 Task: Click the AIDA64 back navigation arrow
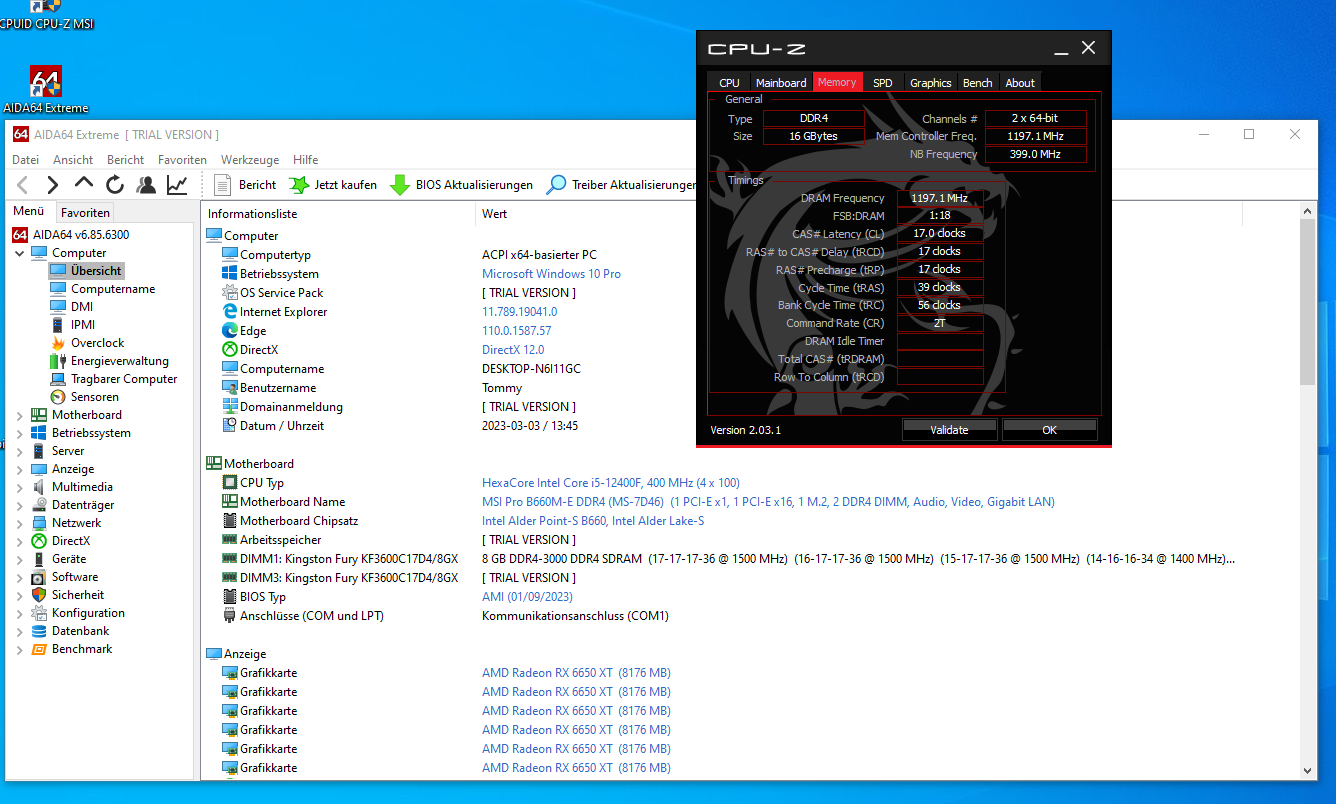[23, 185]
